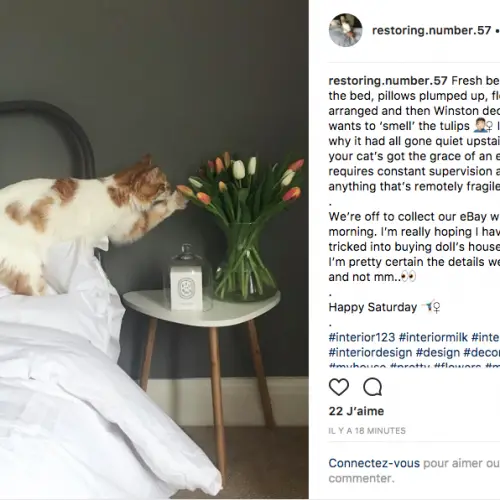Open the #interior123 hashtag
The height and width of the screenshot is (500, 500).
pos(362,337)
